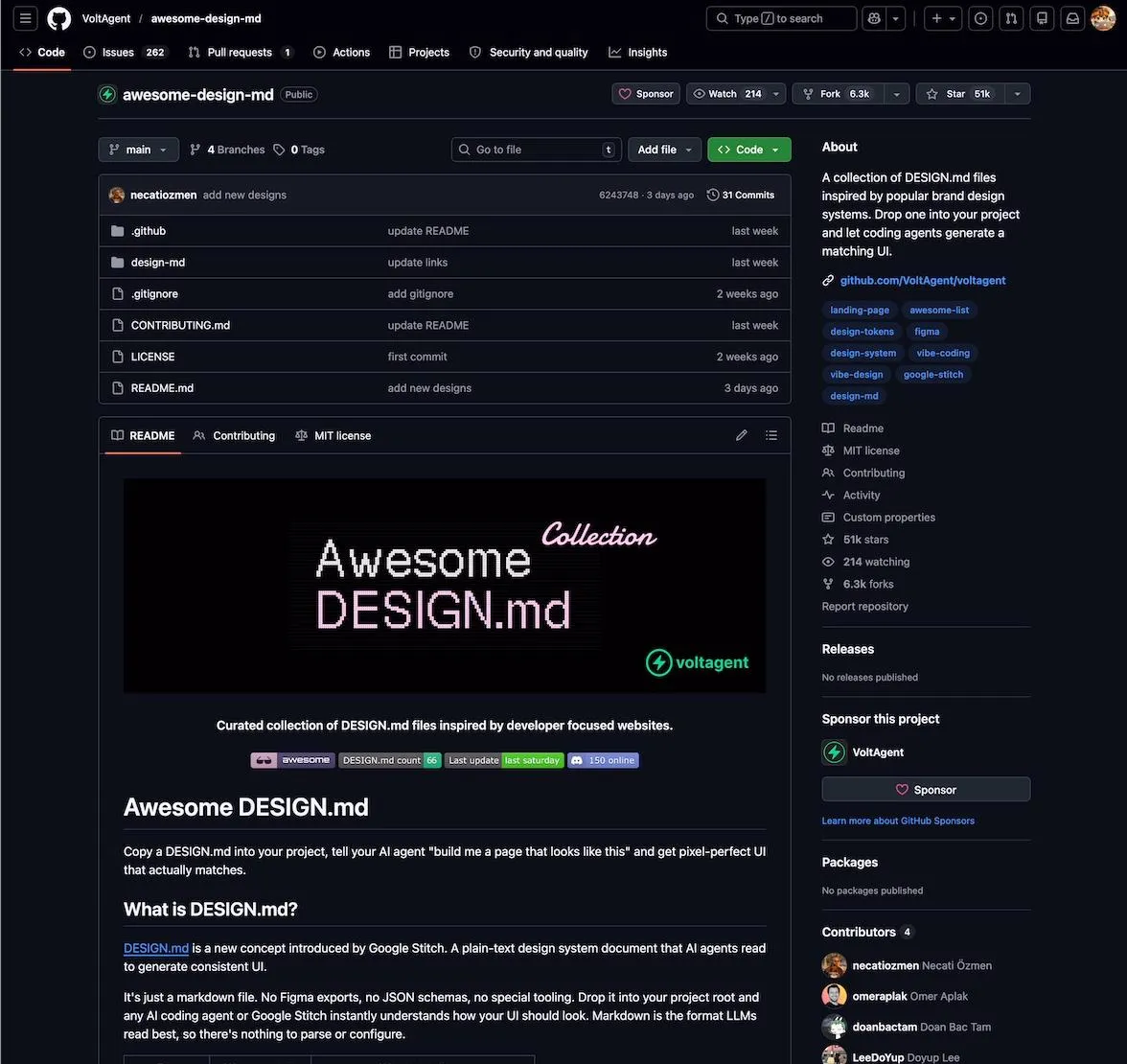Image resolution: width=1127 pixels, height=1064 pixels.
Task: Follow the github.com/VoltAgent/voltagent link
Action: click(x=922, y=279)
